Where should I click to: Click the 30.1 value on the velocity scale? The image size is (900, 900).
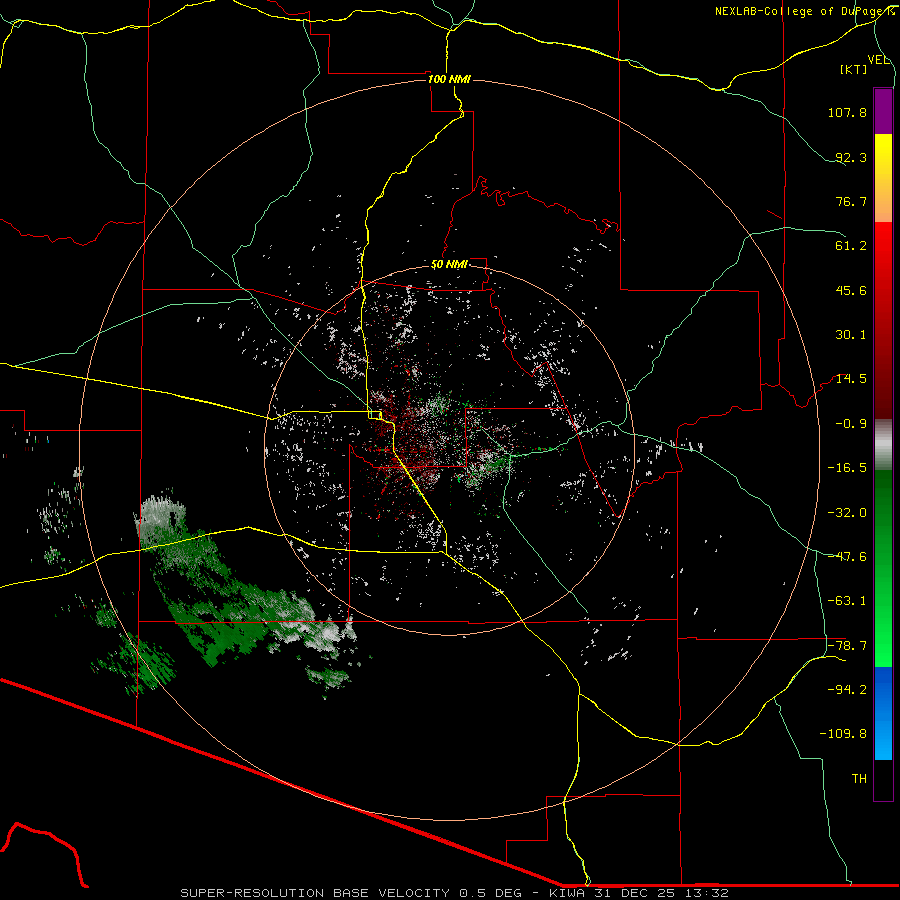pyautogui.click(x=851, y=335)
